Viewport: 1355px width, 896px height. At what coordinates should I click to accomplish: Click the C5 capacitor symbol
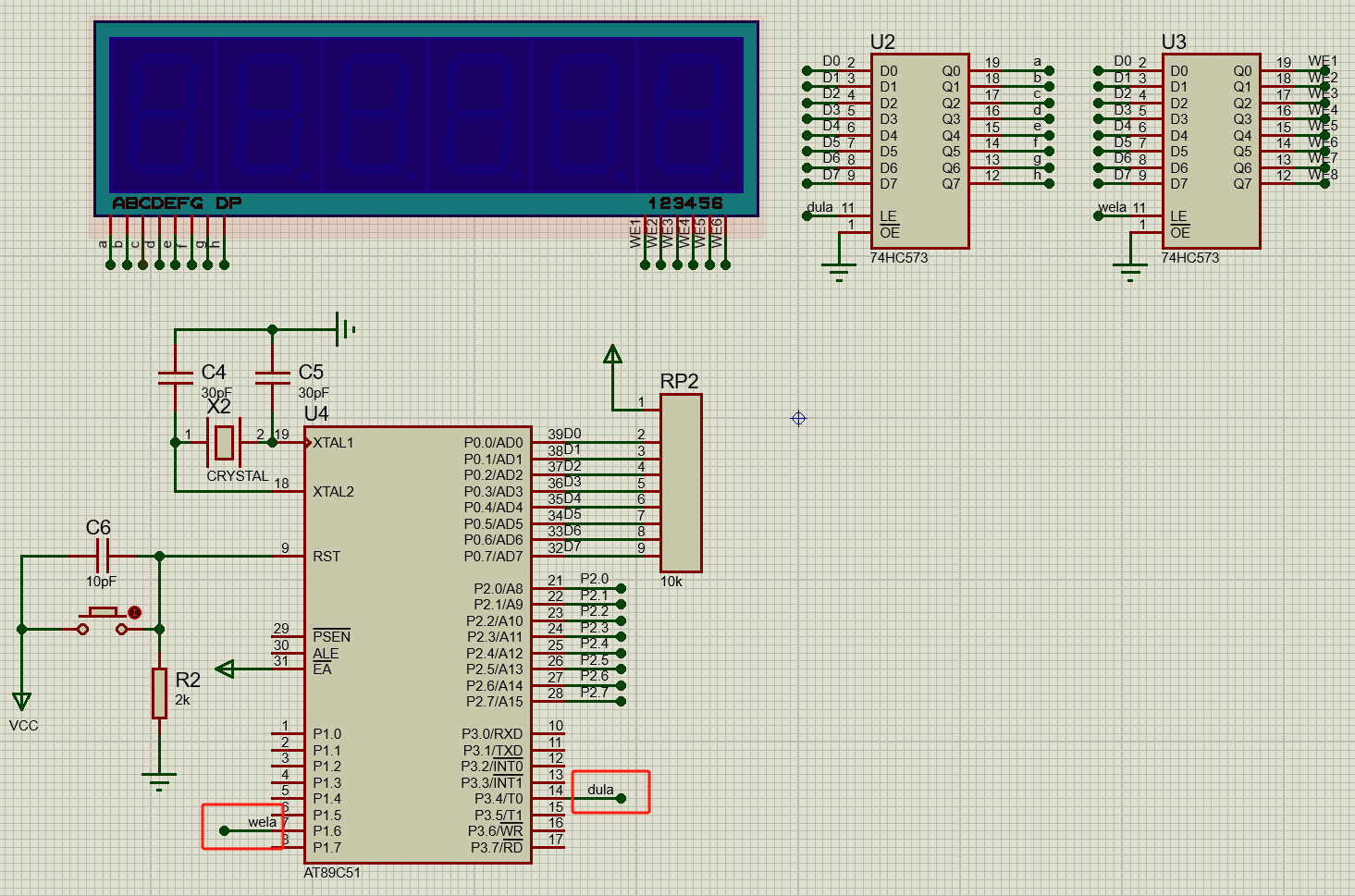point(272,377)
